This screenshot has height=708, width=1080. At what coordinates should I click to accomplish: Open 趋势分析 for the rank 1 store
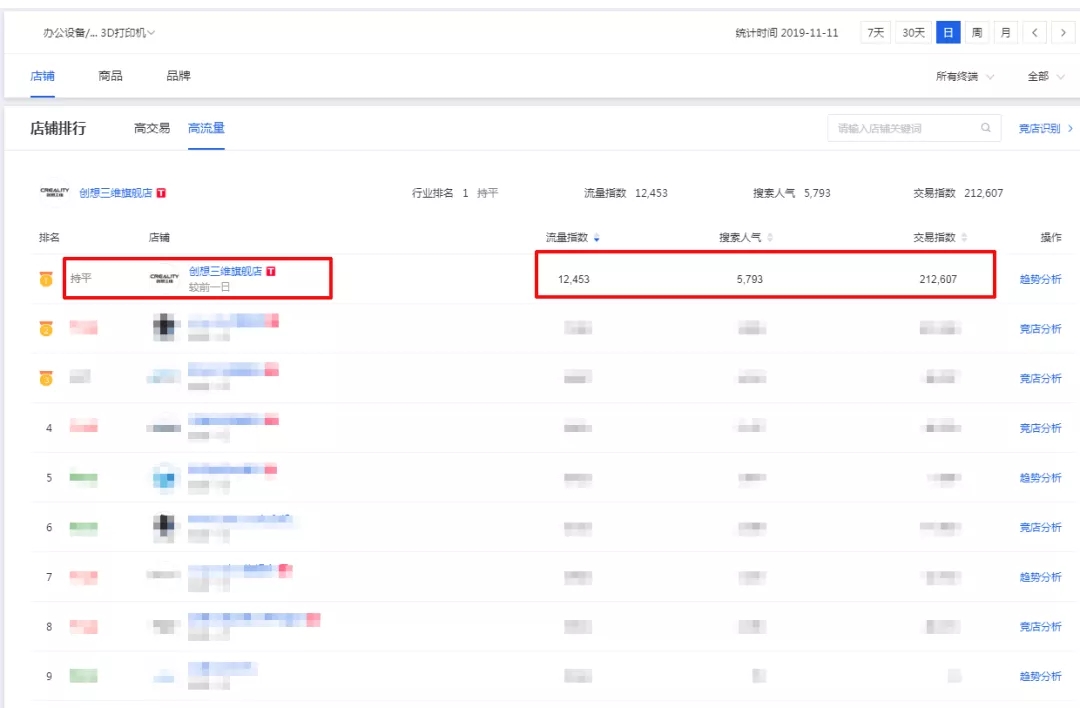[x=1040, y=279]
